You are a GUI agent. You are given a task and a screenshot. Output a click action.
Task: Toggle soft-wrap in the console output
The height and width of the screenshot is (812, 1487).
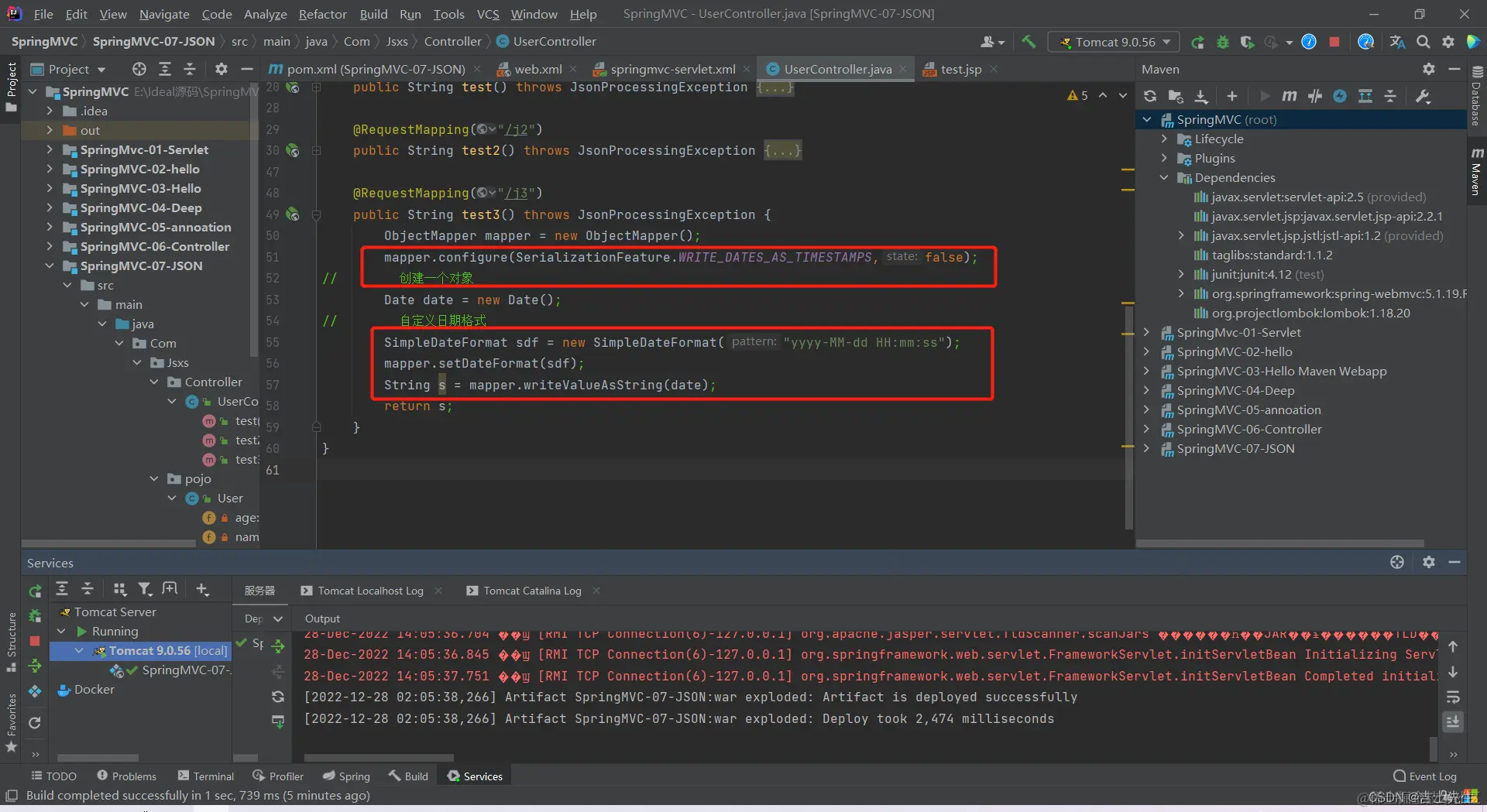(x=1453, y=697)
